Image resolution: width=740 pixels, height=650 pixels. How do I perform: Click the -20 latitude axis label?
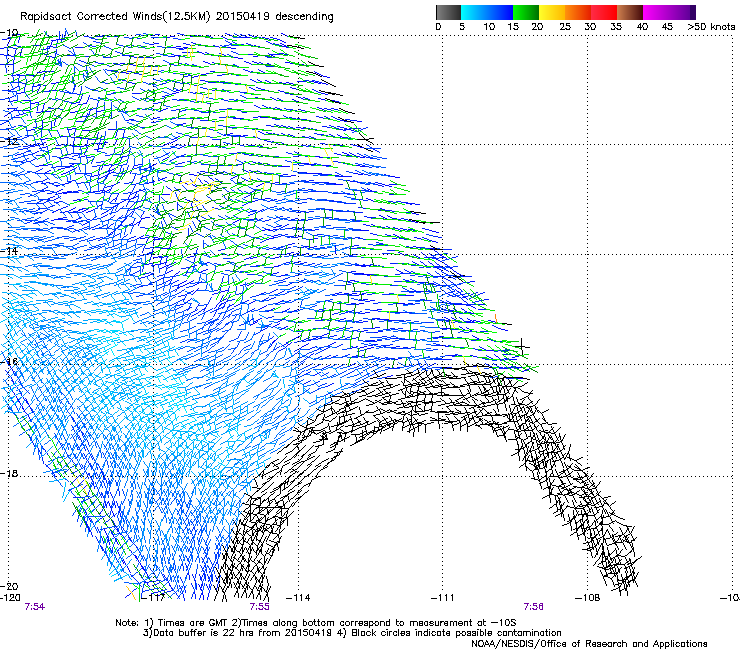pyautogui.click(x=9, y=586)
